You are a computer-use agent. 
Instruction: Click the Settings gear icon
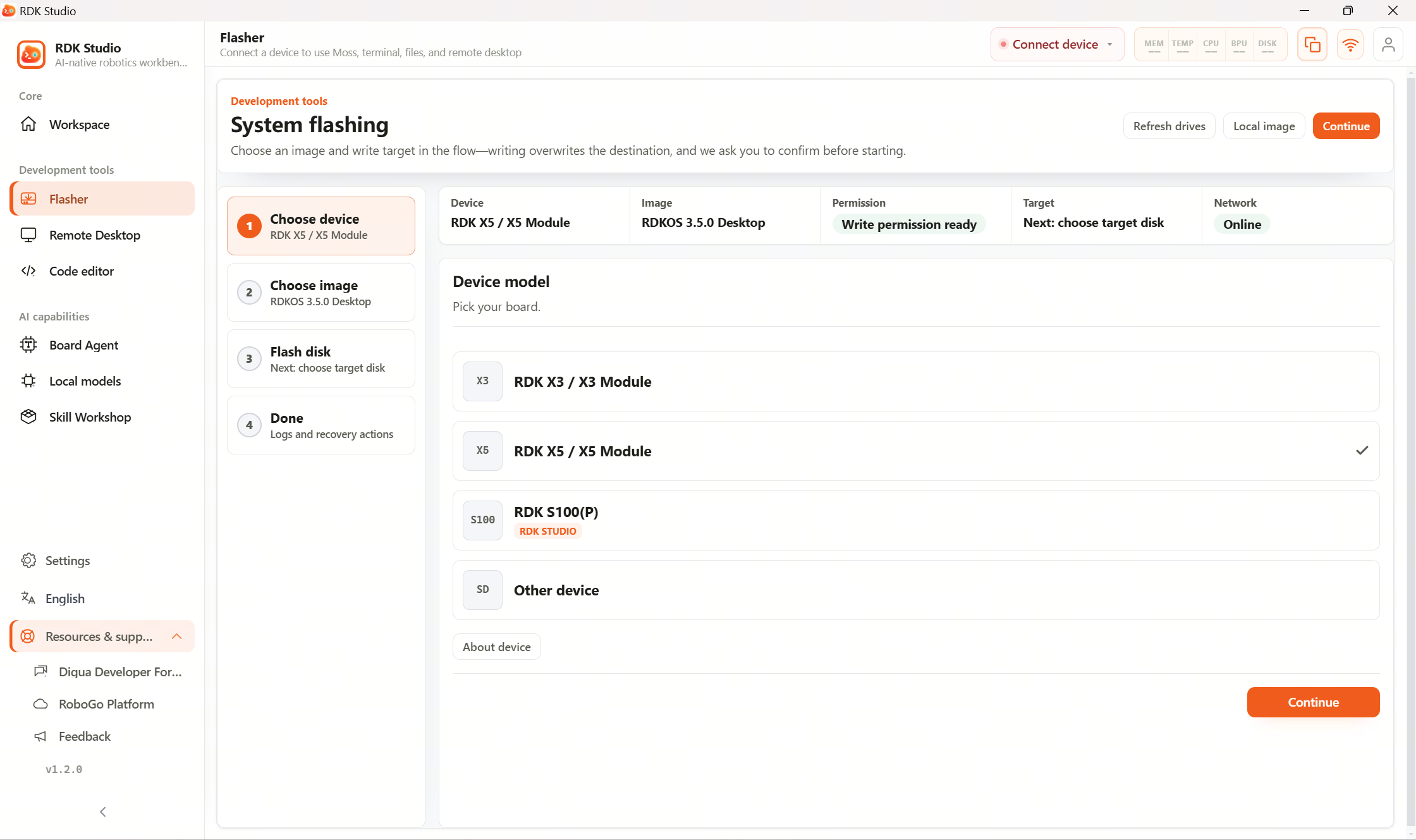coord(28,561)
